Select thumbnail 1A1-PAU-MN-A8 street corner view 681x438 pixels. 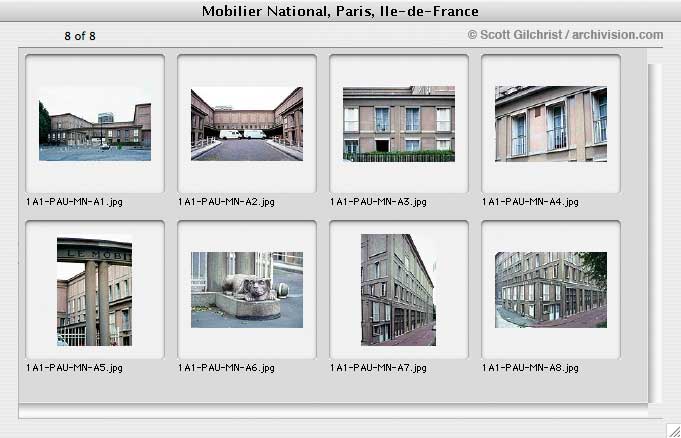tap(551, 290)
